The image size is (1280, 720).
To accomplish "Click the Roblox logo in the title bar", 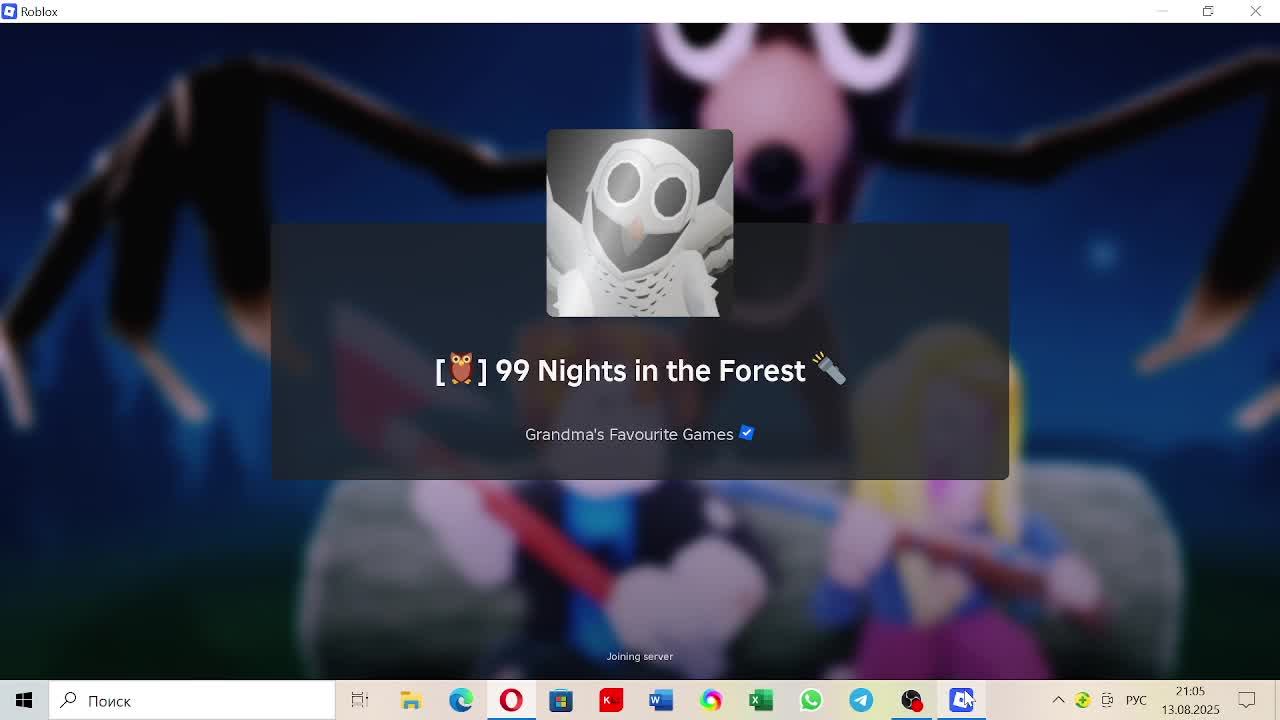I will [9, 11].
